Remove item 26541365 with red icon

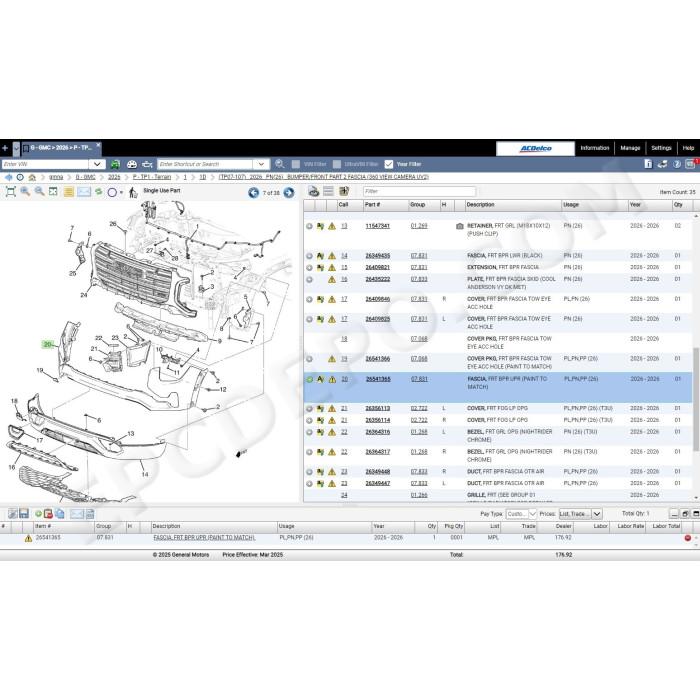688,538
